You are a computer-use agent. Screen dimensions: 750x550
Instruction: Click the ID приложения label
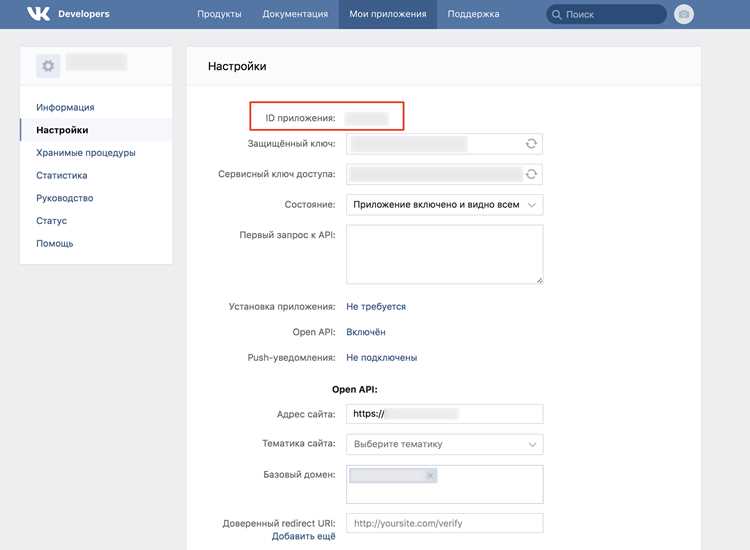pos(300,118)
